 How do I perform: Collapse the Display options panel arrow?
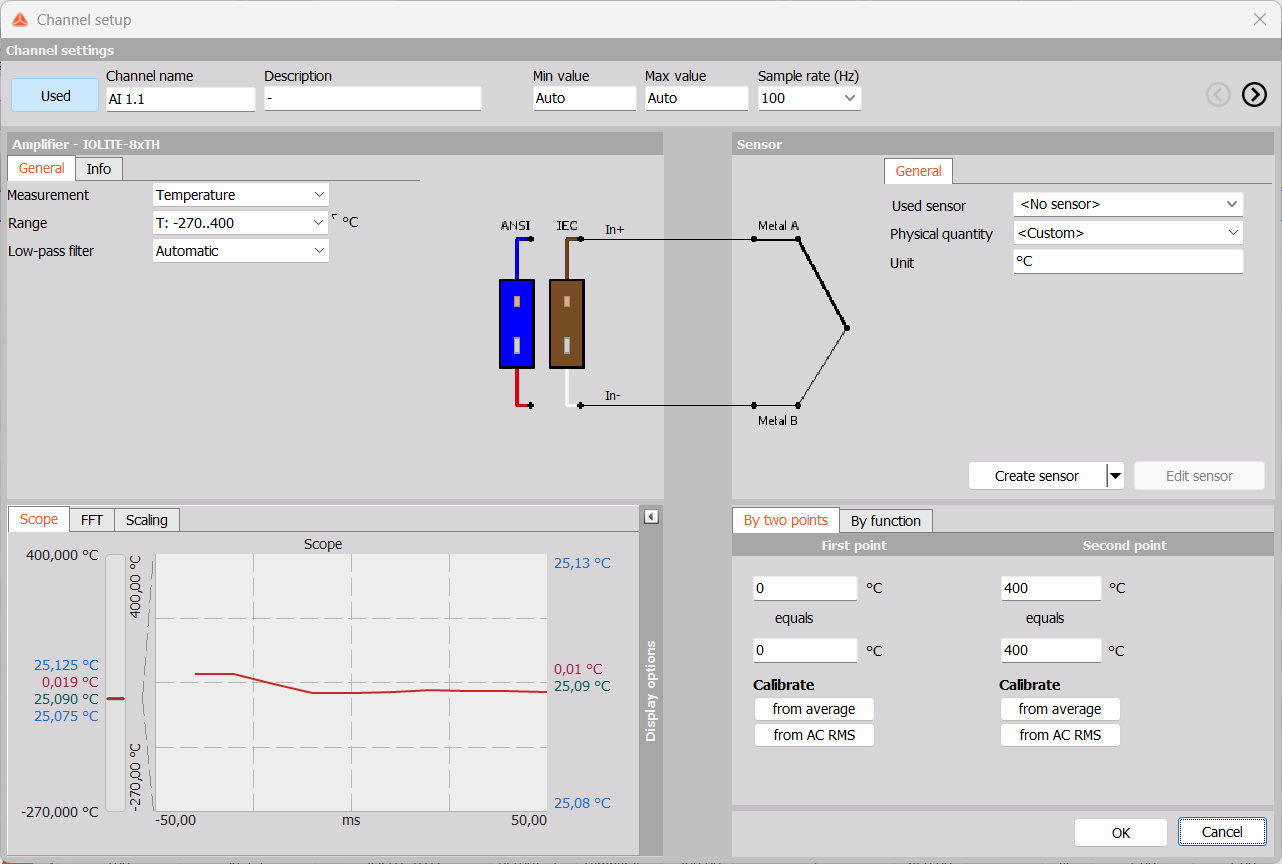pyautogui.click(x=651, y=517)
